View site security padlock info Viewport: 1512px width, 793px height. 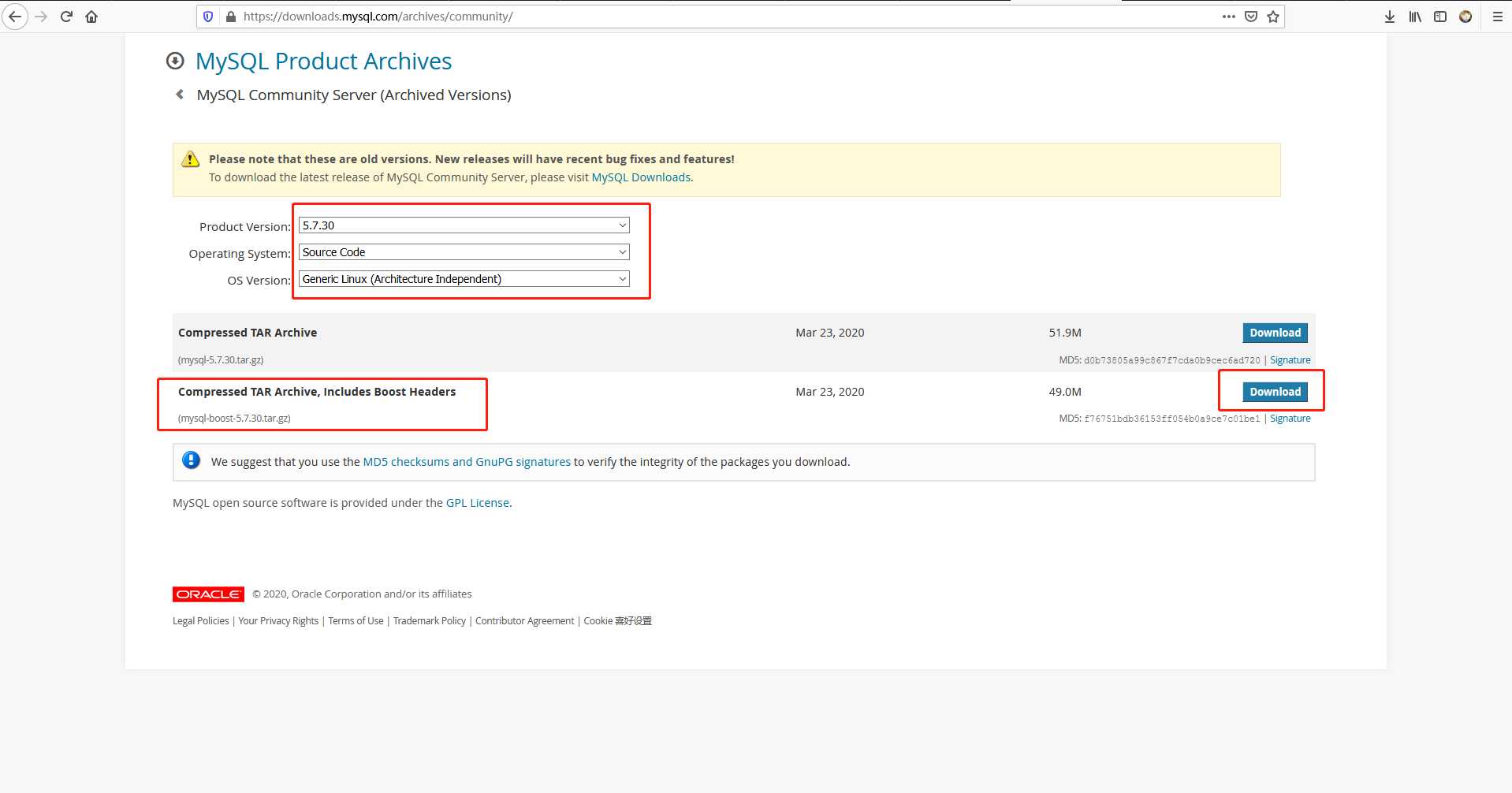coord(231,17)
